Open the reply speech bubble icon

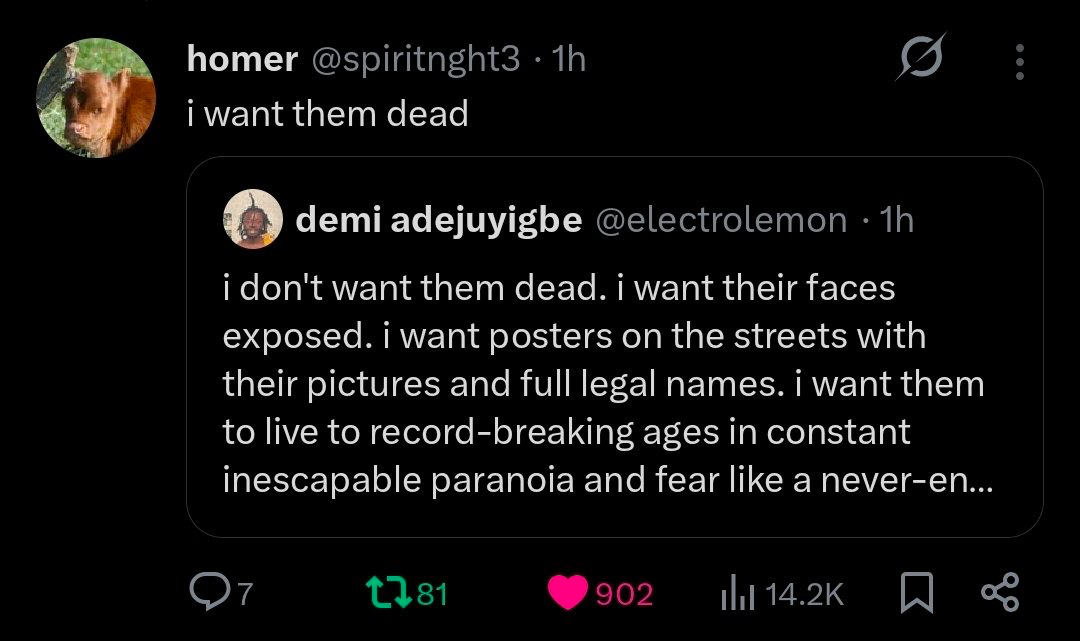point(211,593)
